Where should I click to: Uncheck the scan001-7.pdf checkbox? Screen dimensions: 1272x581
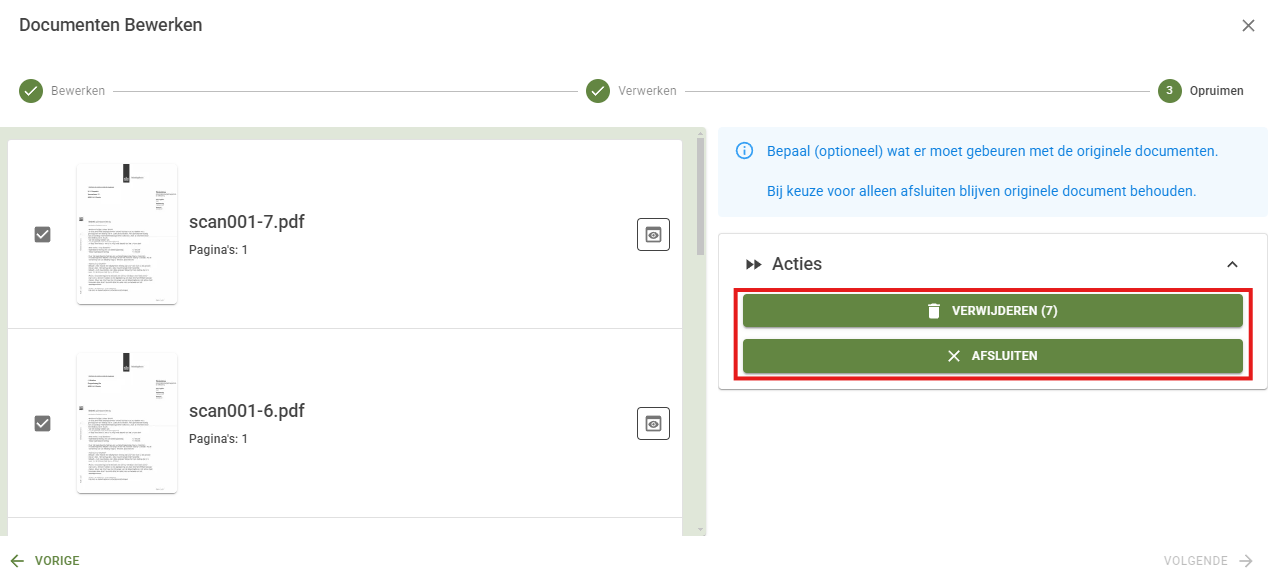tap(43, 234)
